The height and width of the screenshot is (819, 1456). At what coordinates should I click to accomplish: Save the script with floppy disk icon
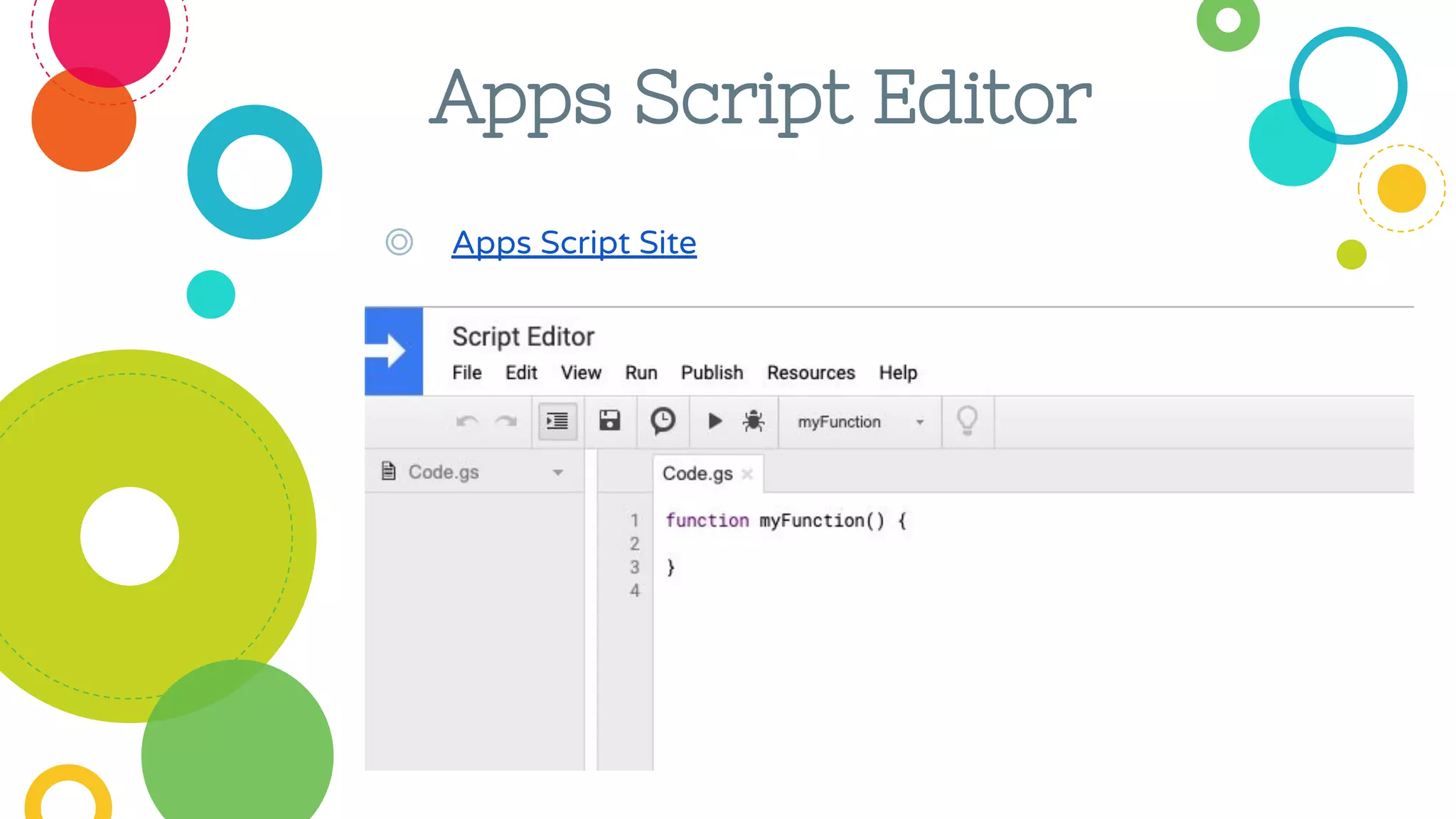pyautogui.click(x=610, y=421)
